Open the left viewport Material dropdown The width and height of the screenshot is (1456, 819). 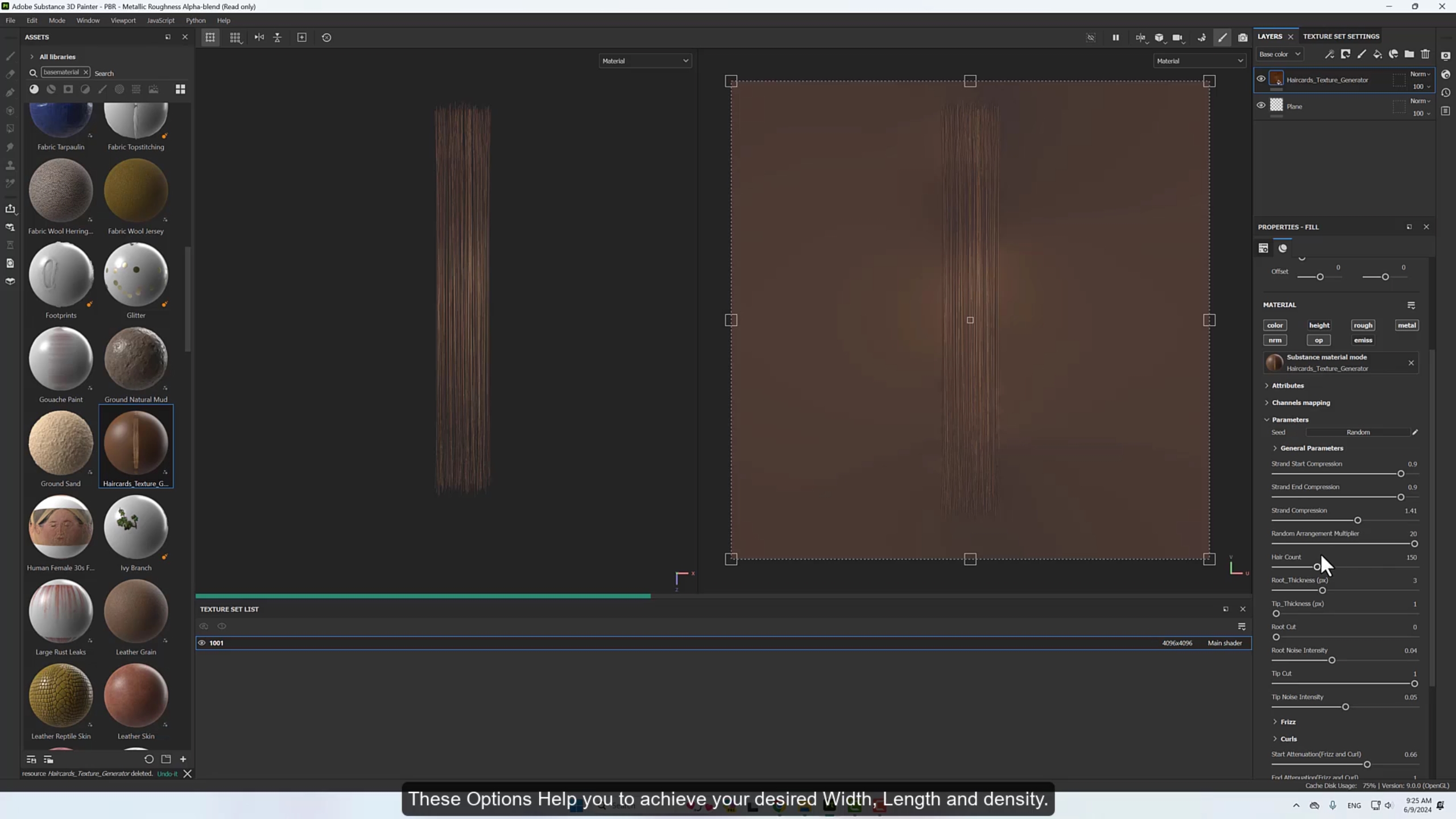coord(645,61)
